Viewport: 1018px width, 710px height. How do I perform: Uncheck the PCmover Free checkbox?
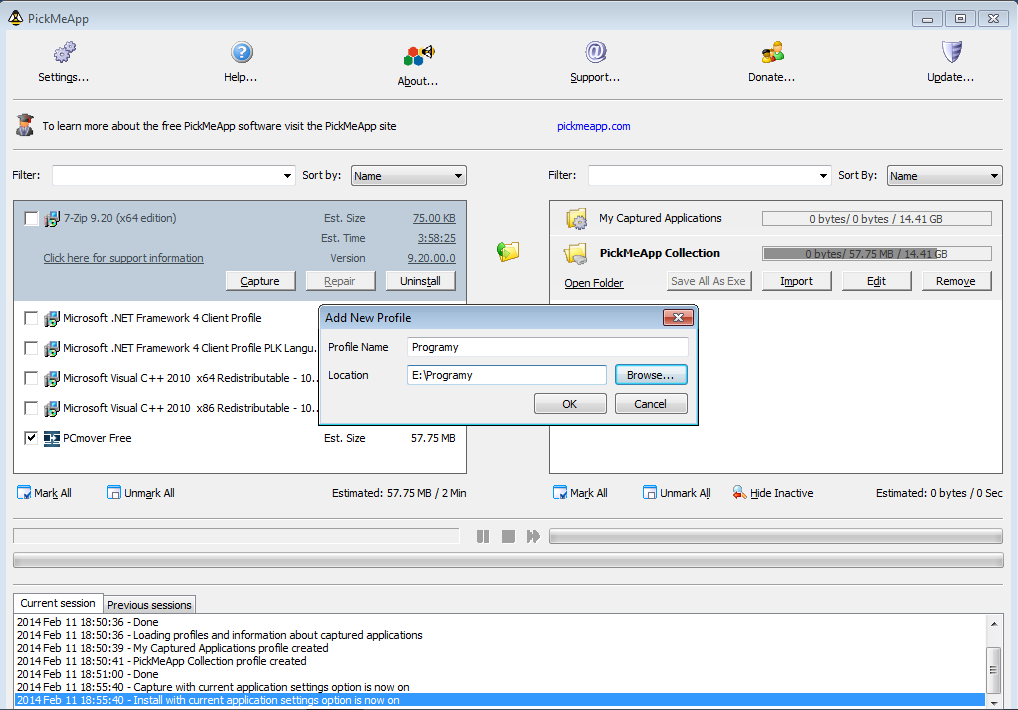(31, 438)
